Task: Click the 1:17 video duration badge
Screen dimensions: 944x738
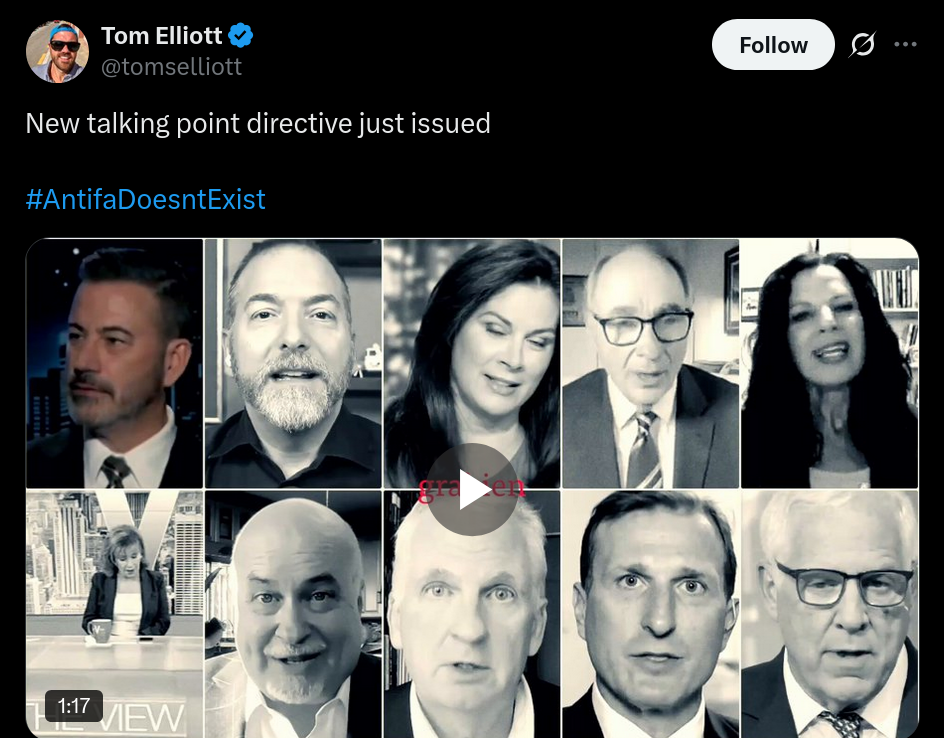Action: 74,706
